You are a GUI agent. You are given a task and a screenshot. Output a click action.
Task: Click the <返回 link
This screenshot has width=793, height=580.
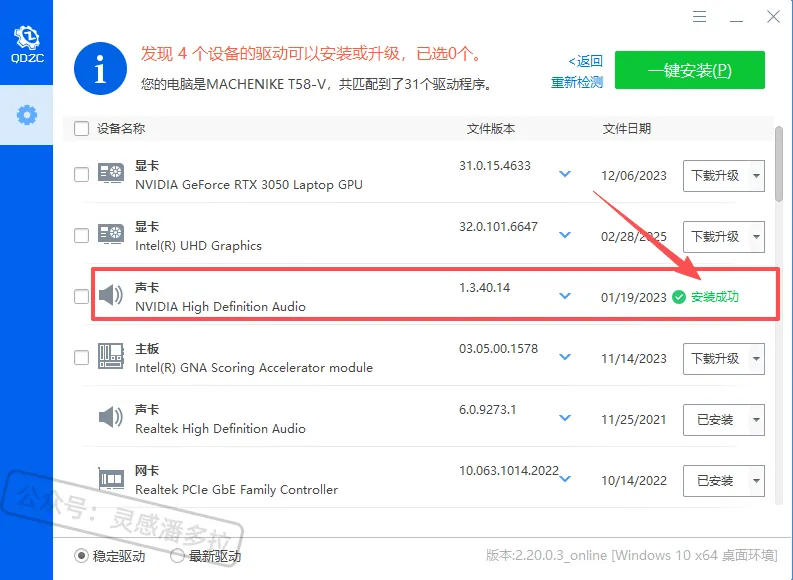585,61
